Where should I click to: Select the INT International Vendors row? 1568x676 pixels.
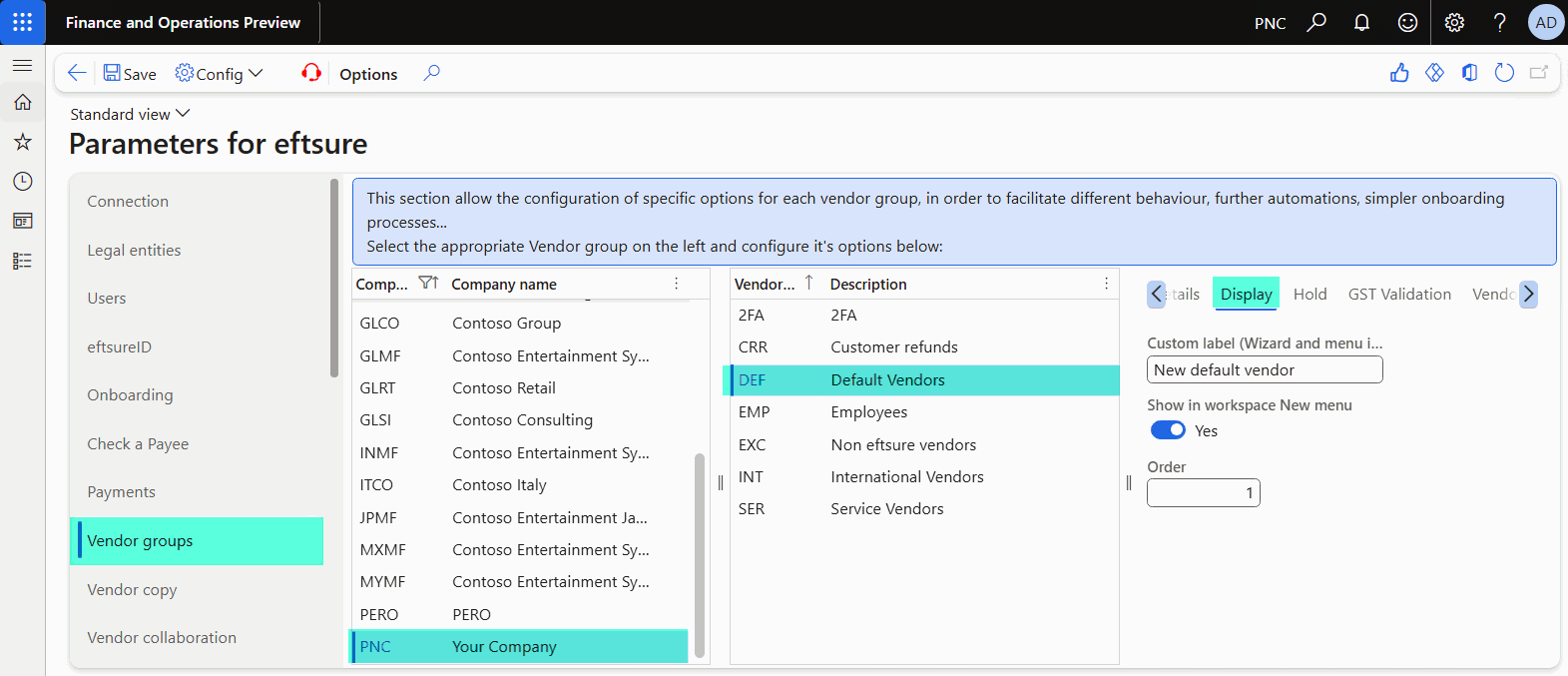pyautogui.click(x=924, y=476)
